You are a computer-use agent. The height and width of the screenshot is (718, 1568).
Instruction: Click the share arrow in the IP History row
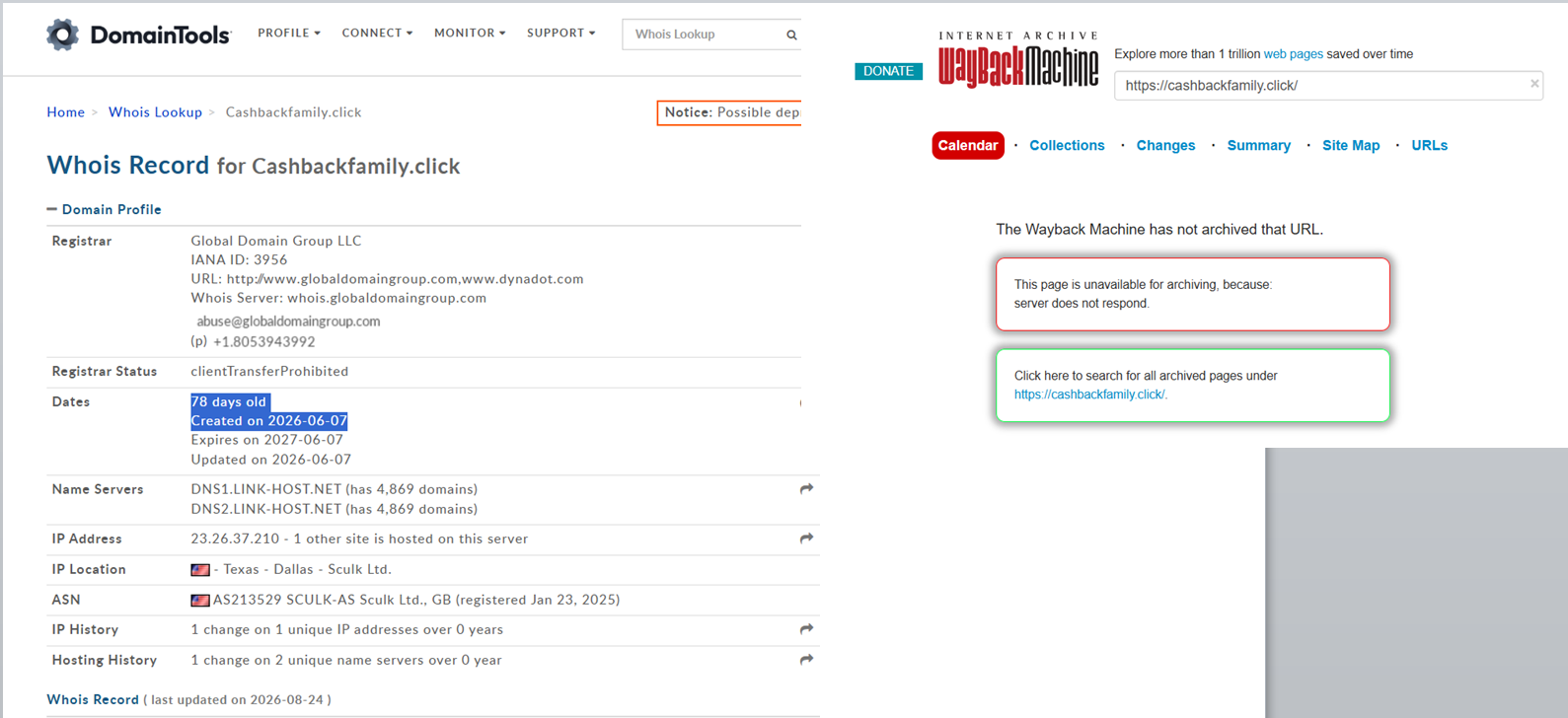click(806, 629)
